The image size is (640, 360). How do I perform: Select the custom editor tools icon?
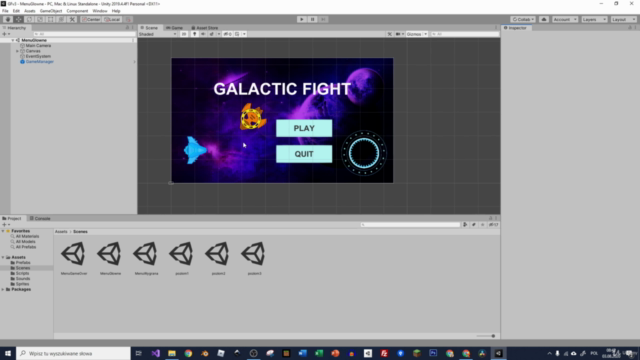(72, 19)
